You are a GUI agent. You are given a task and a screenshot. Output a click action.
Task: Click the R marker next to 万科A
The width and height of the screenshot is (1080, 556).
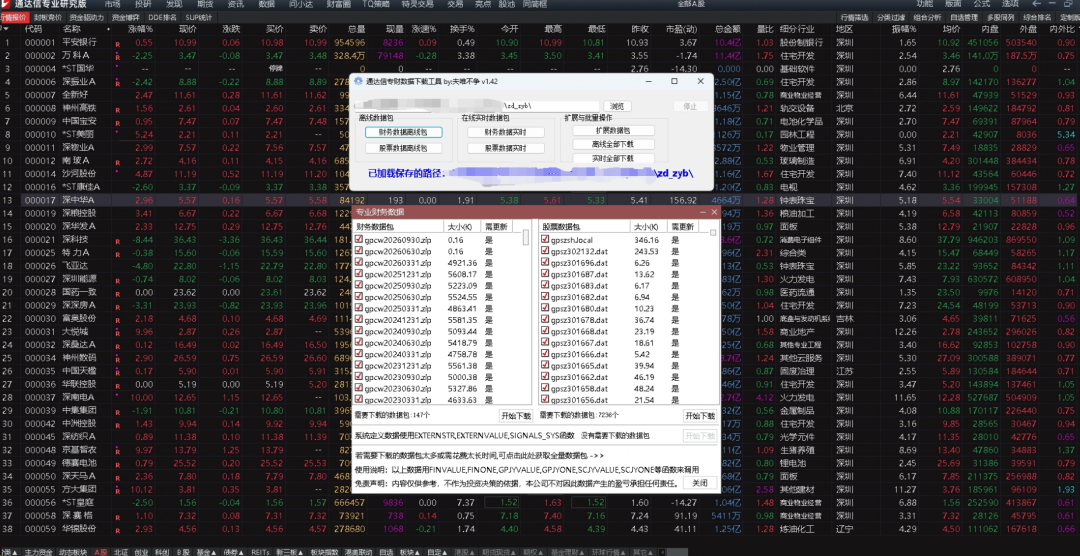click(x=118, y=57)
